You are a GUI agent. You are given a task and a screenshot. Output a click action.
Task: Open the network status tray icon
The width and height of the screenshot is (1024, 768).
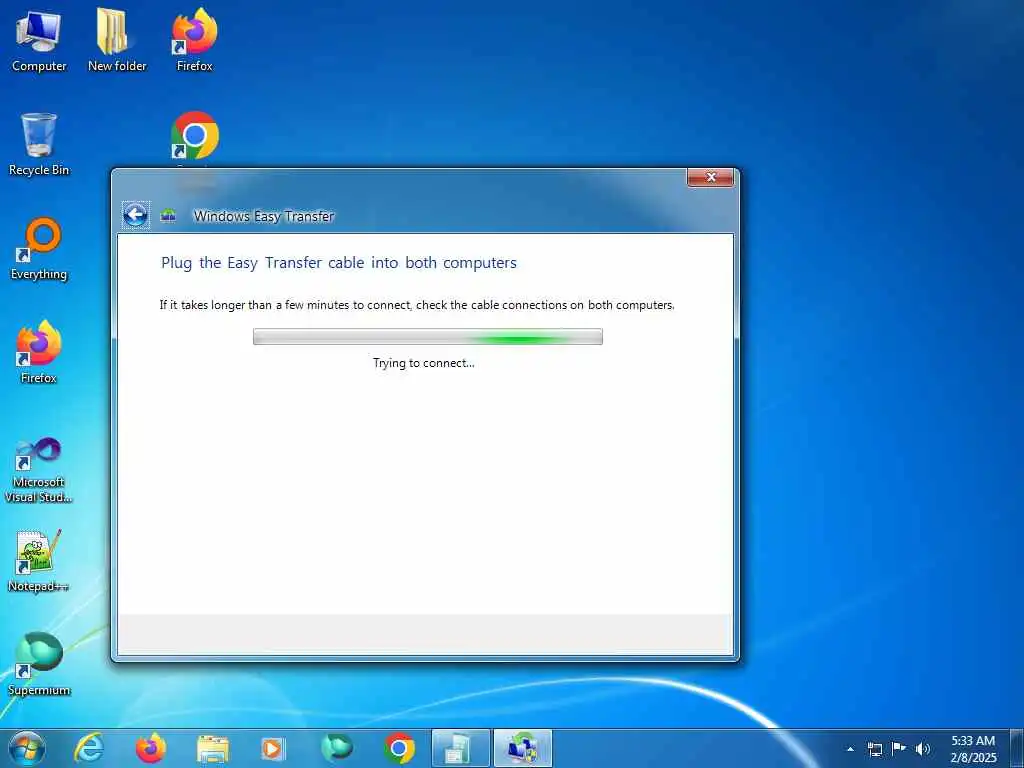point(874,749)
